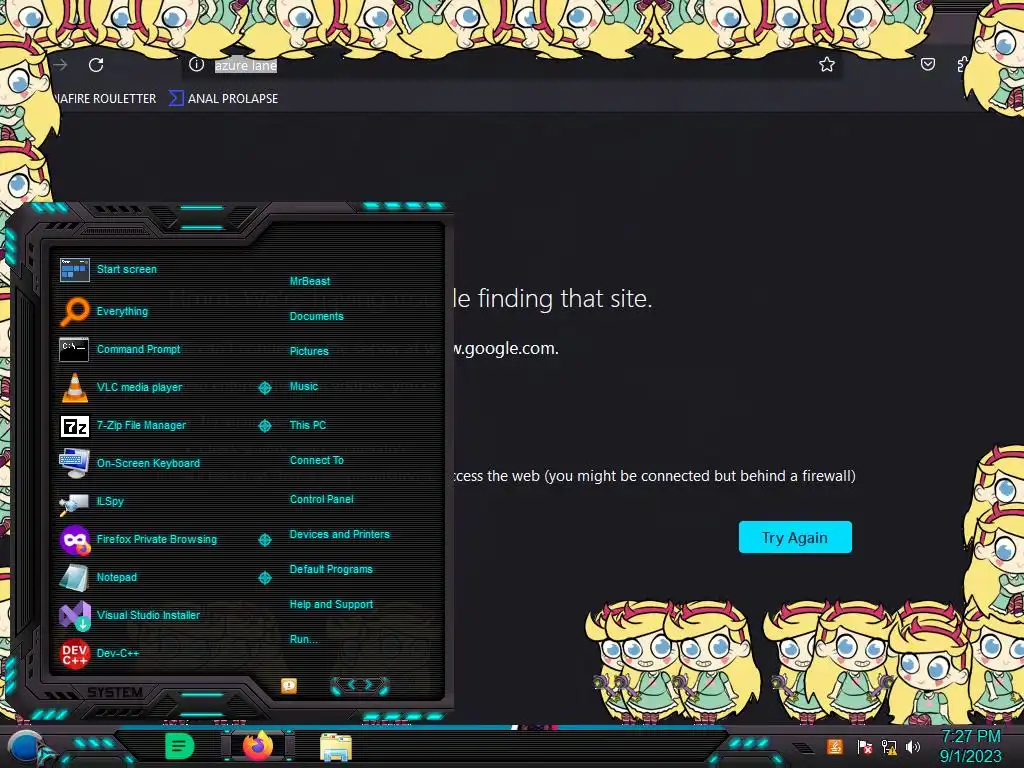Select Run... in start menu
The height and width of the screenshot is (768, 1024).
(x=304, y=639)
